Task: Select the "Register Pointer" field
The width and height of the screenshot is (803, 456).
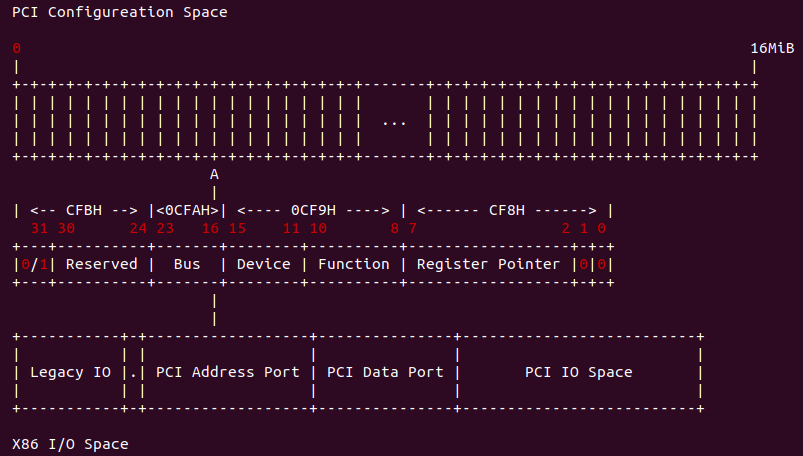Action: [488, 264]
